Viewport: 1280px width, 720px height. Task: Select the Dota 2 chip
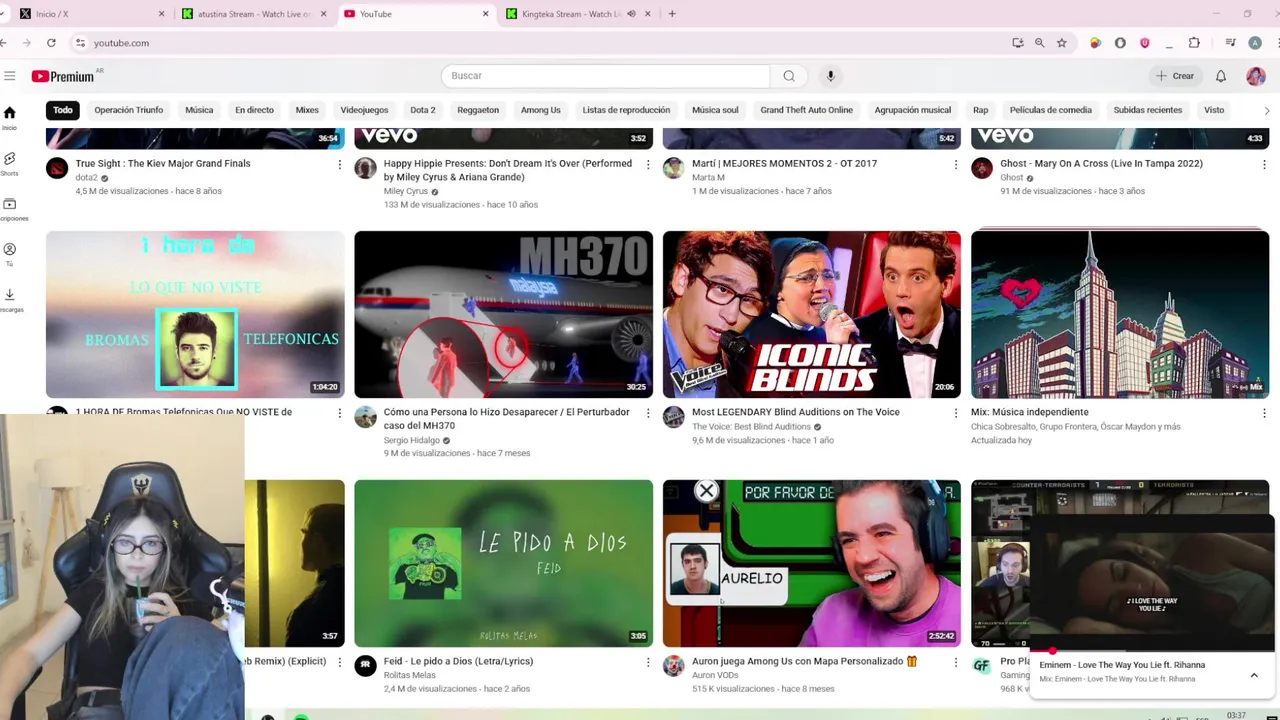point(423,110)
